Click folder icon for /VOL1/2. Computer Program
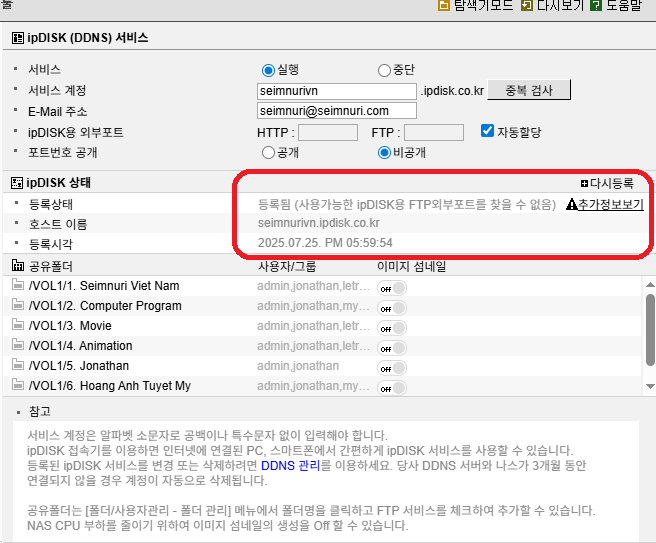 (x=18, y=305)
